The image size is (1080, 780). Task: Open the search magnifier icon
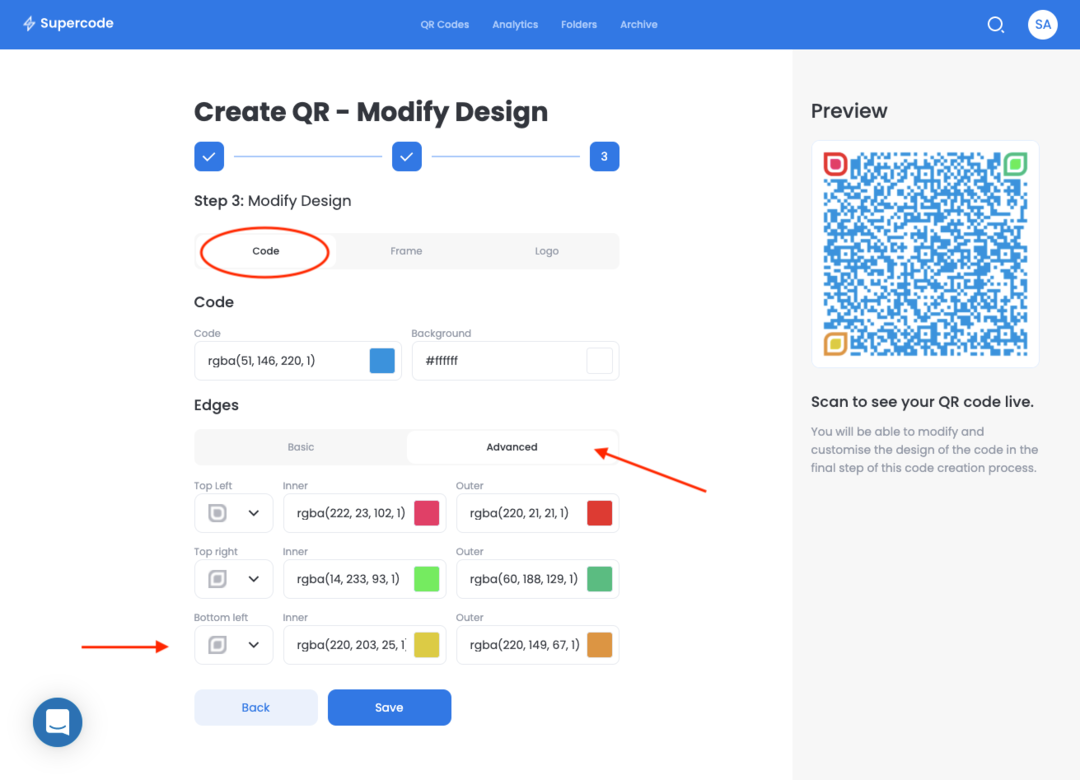tap(995, 24)
